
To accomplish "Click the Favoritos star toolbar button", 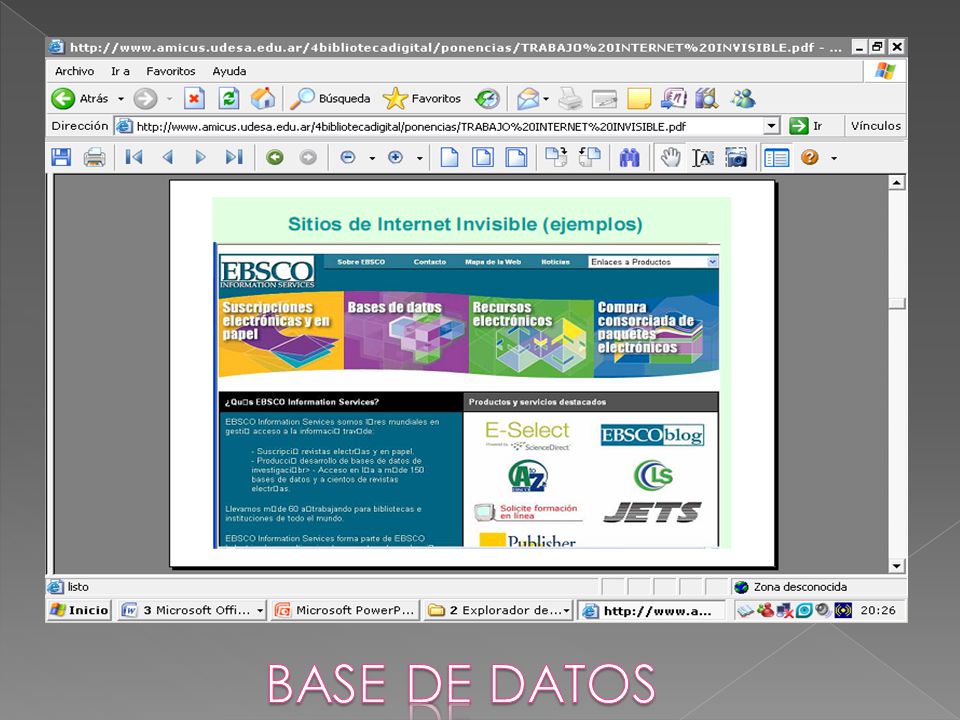I will (x=422, y=99).
